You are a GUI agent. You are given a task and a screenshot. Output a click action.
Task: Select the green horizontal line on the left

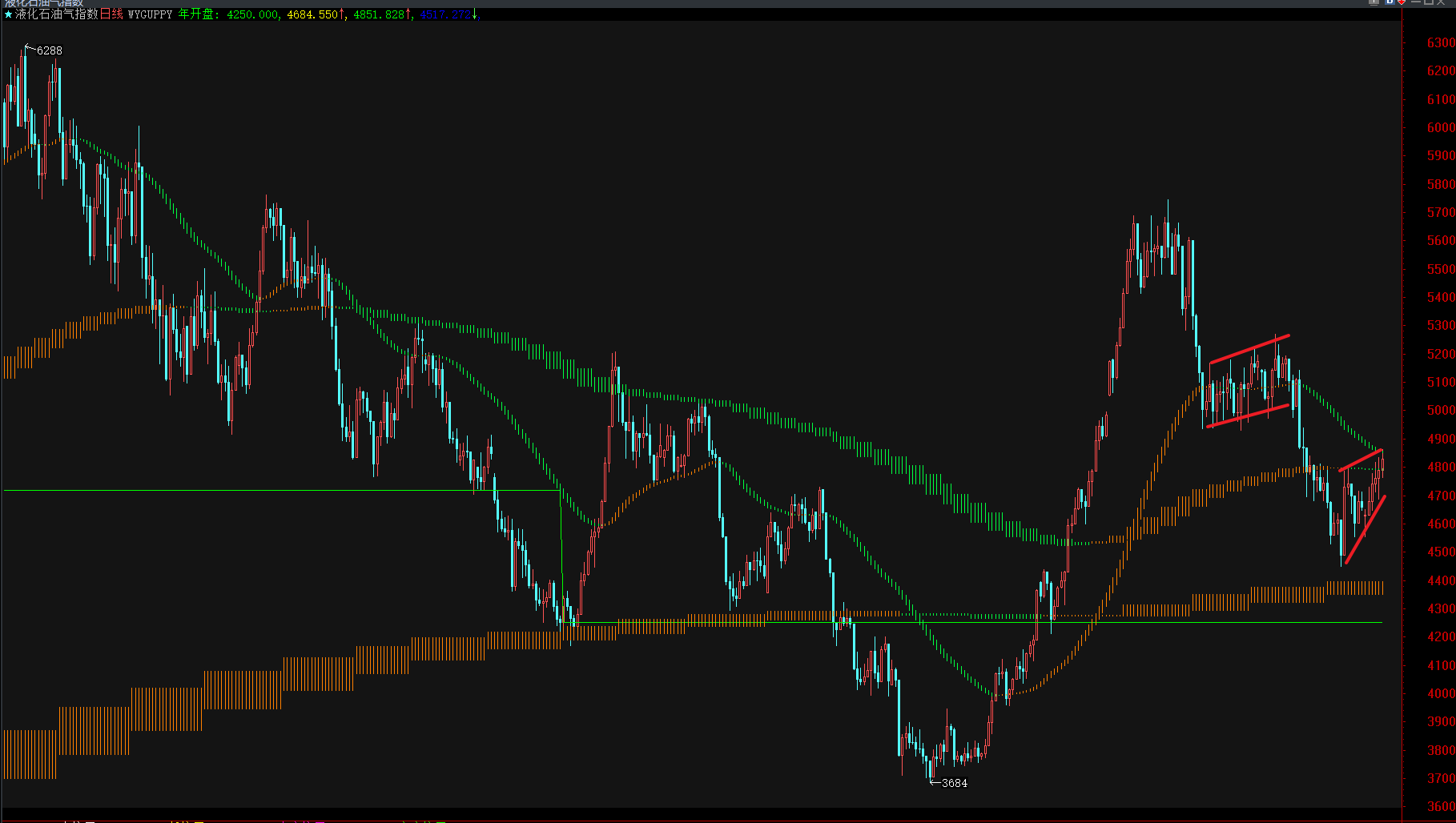click(x=280, y=490)
